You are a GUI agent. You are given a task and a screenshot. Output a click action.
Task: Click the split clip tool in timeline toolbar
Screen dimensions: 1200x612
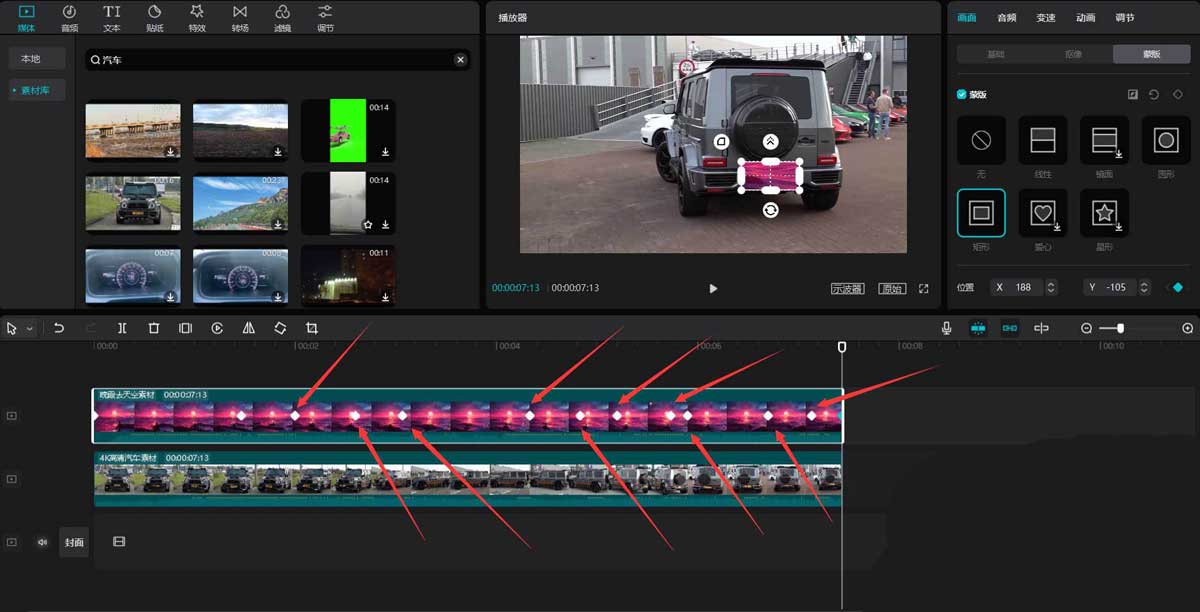[x=122, y=328]
